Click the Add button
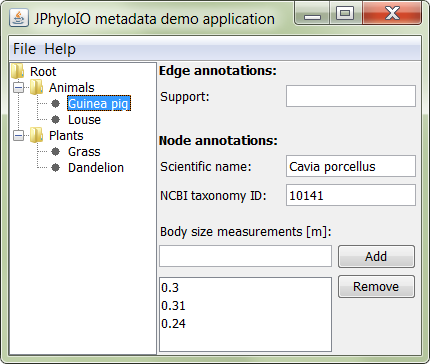 tap(376, 257)
